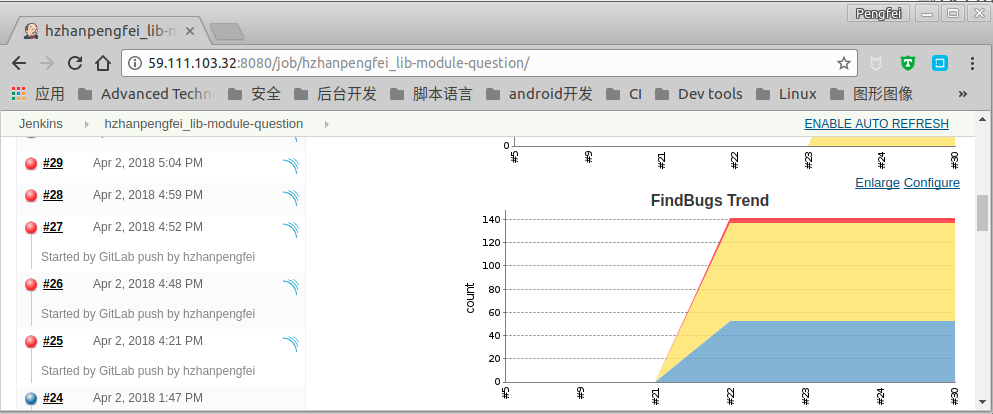Click 'Apr 2, 2018 4:59 PM' timestamp
Screen dimensions: 993x414
(148, 194)
